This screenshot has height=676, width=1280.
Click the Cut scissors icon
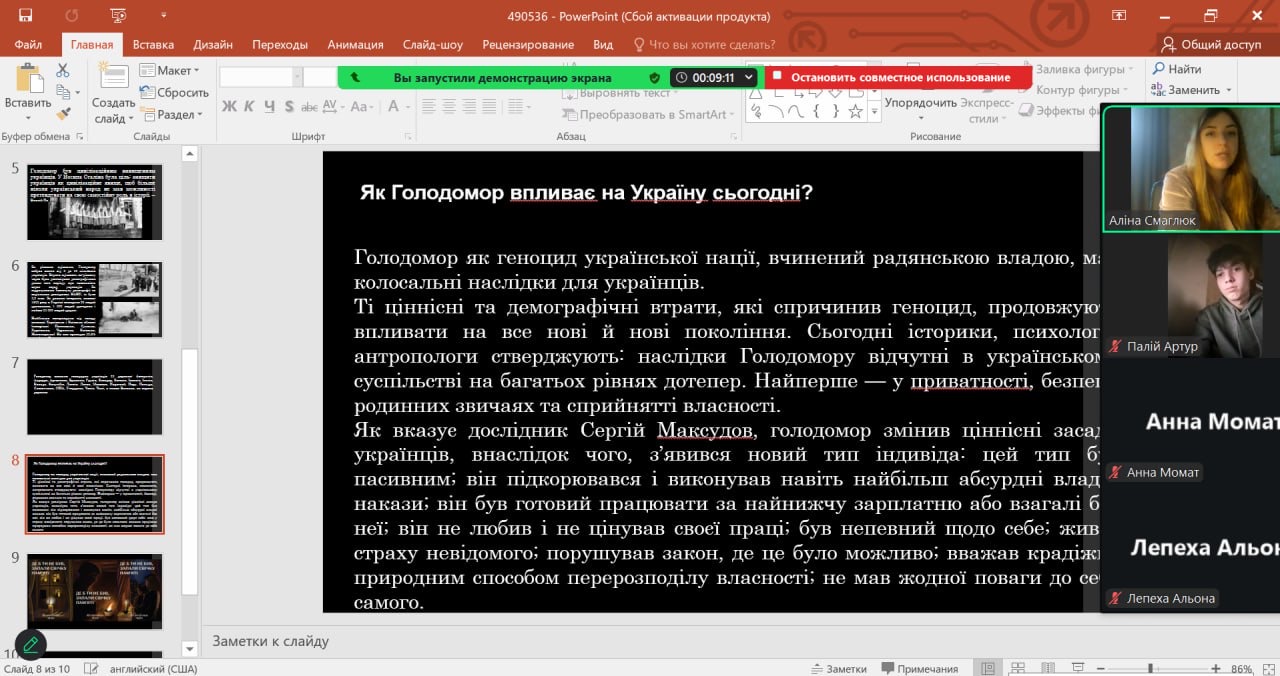63,71
